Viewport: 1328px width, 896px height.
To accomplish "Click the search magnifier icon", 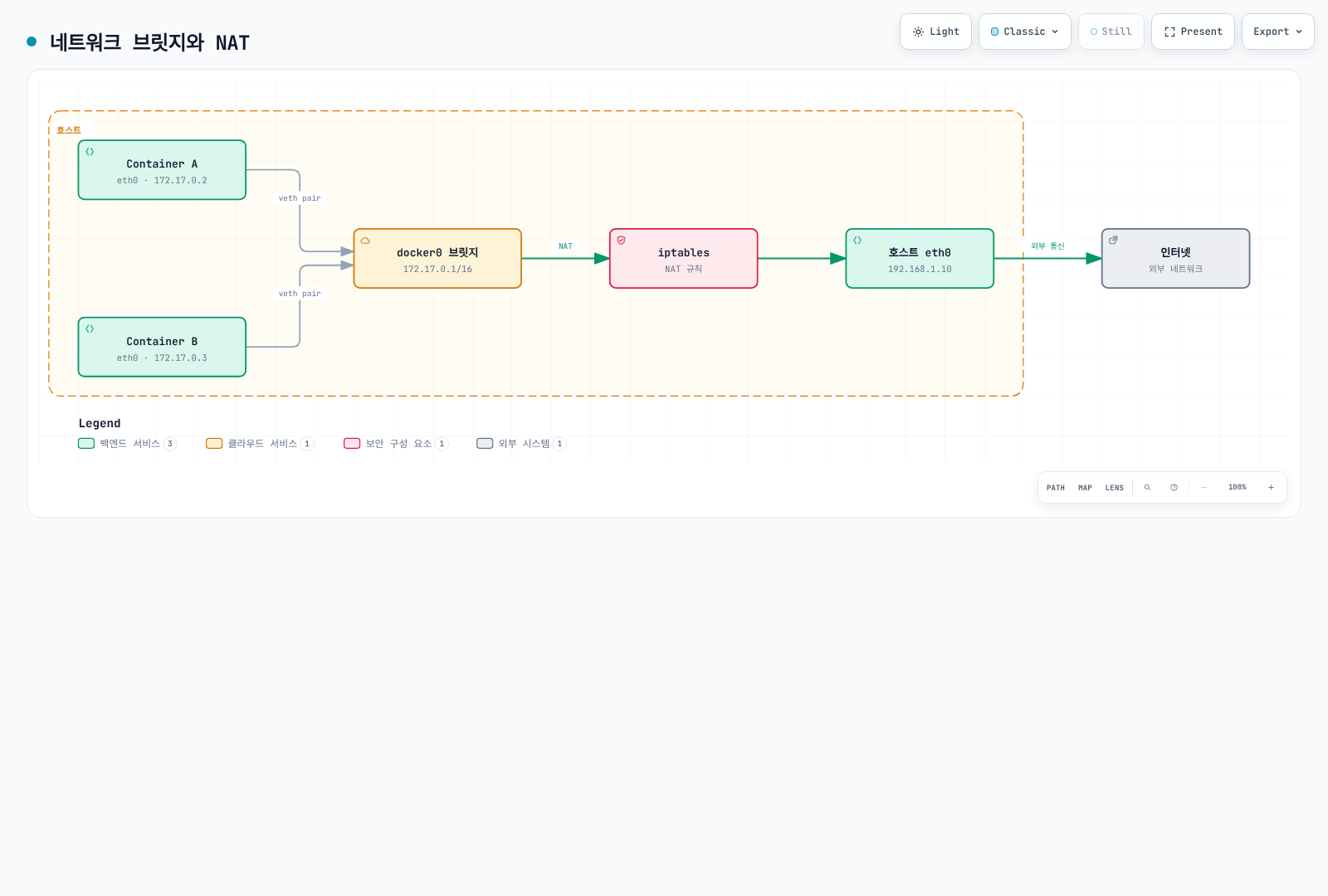I will [1147, 488].
